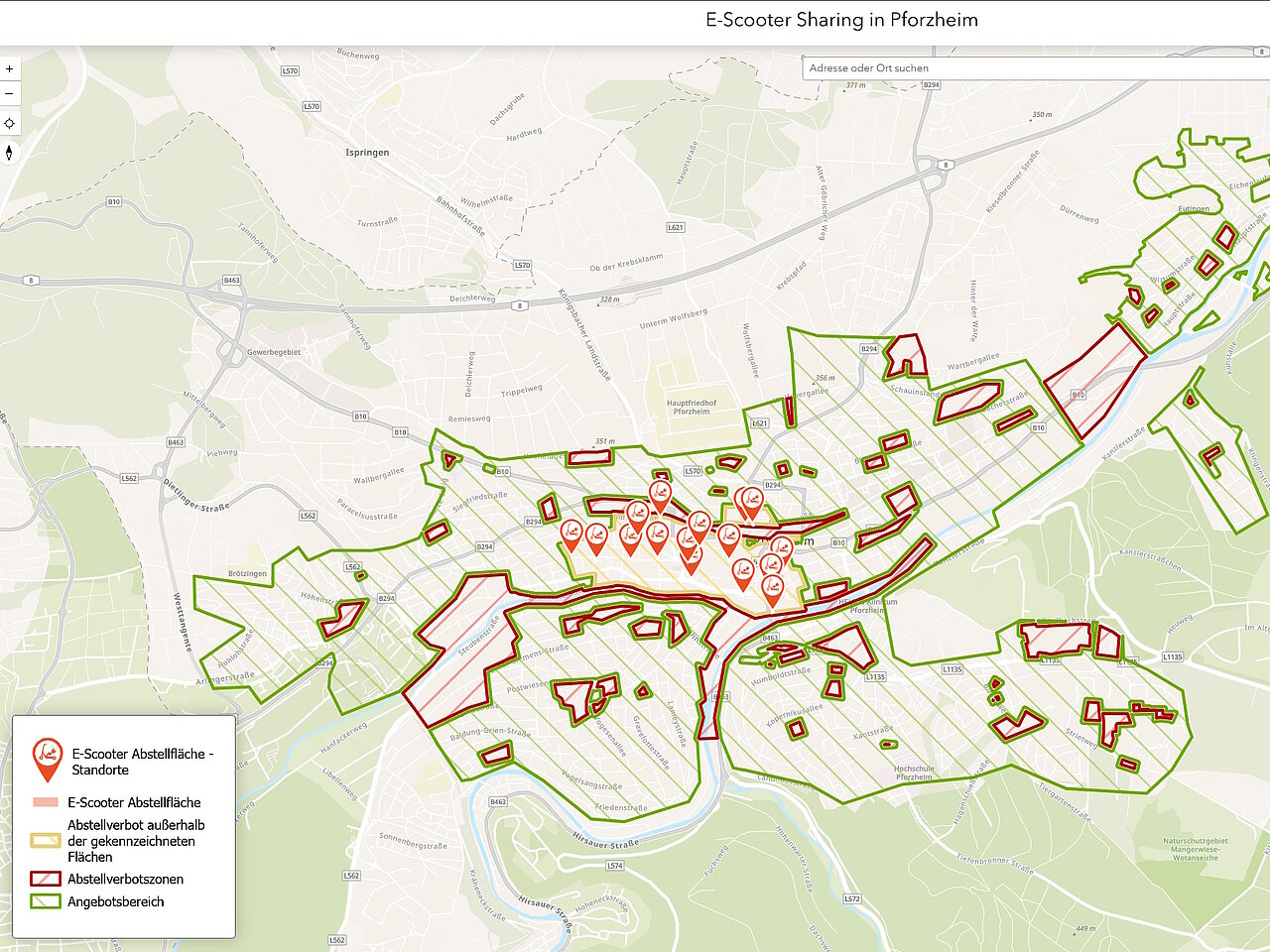The image size is (1270, 952).
Task: Click the 'Ispringen' town label
Action: coord(367,153)
